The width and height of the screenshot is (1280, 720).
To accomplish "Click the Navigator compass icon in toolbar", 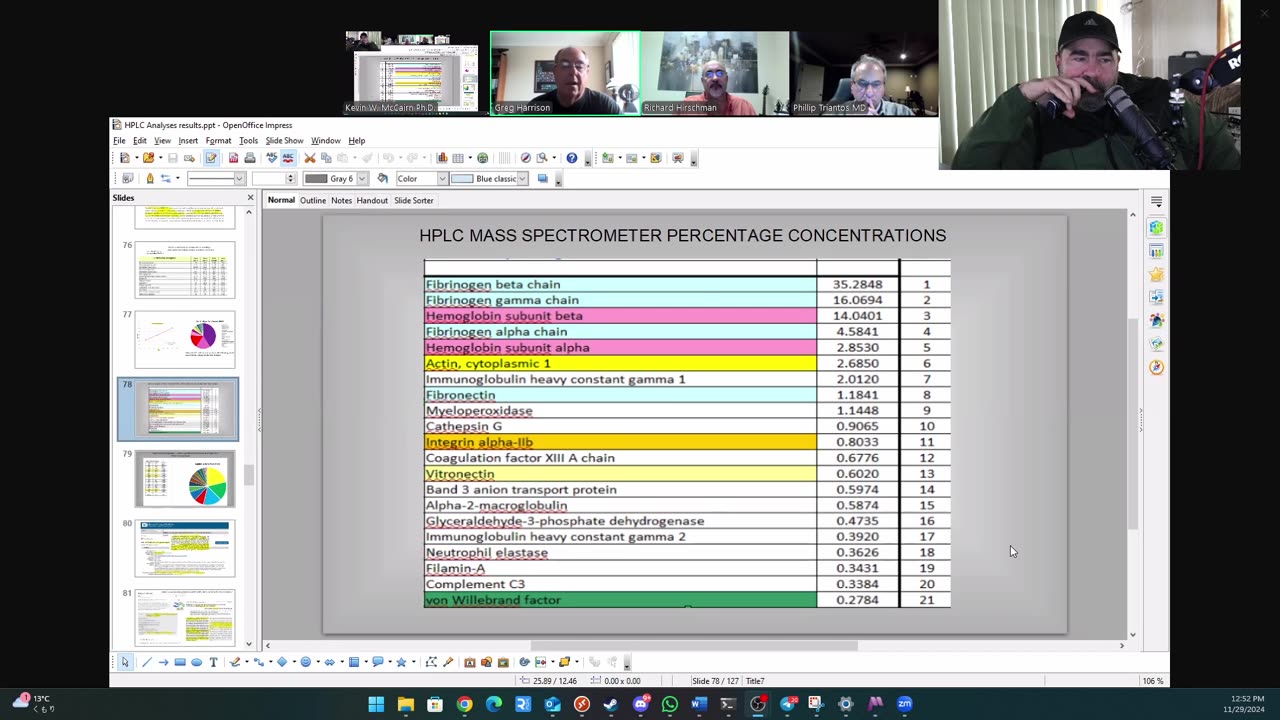I will pos(525,158).
